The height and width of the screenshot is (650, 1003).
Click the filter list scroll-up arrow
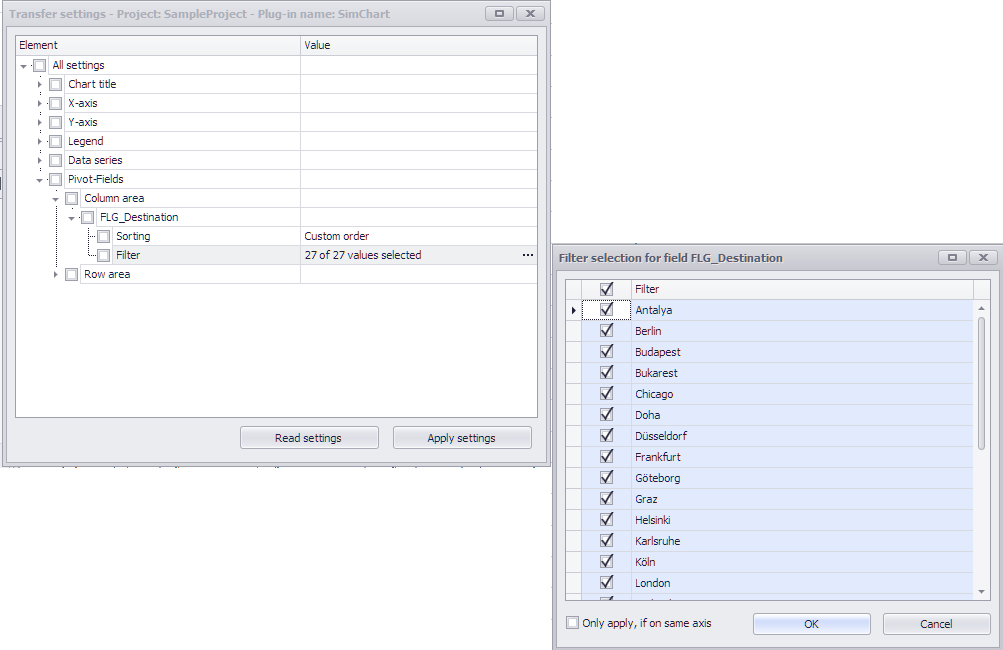click(x=981, y=309)
